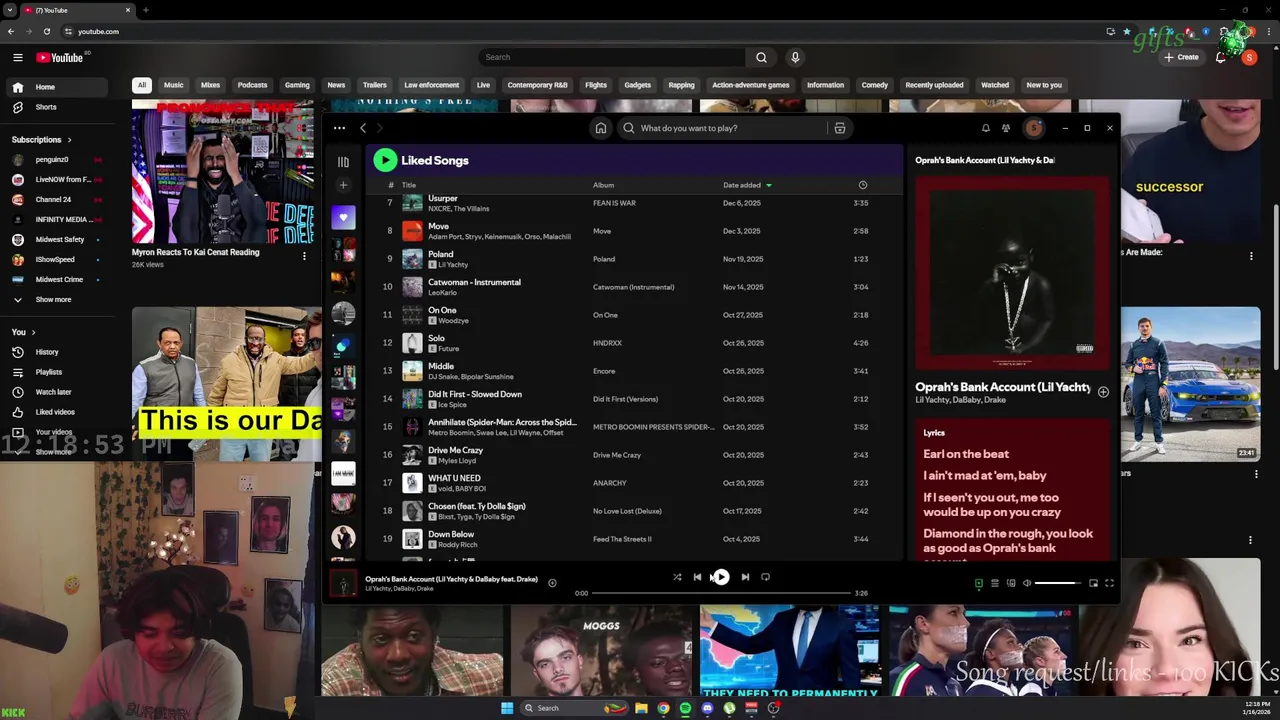Open Spotify notifications bell
This screenshot has height=720, width=1280.
point(985,128)
